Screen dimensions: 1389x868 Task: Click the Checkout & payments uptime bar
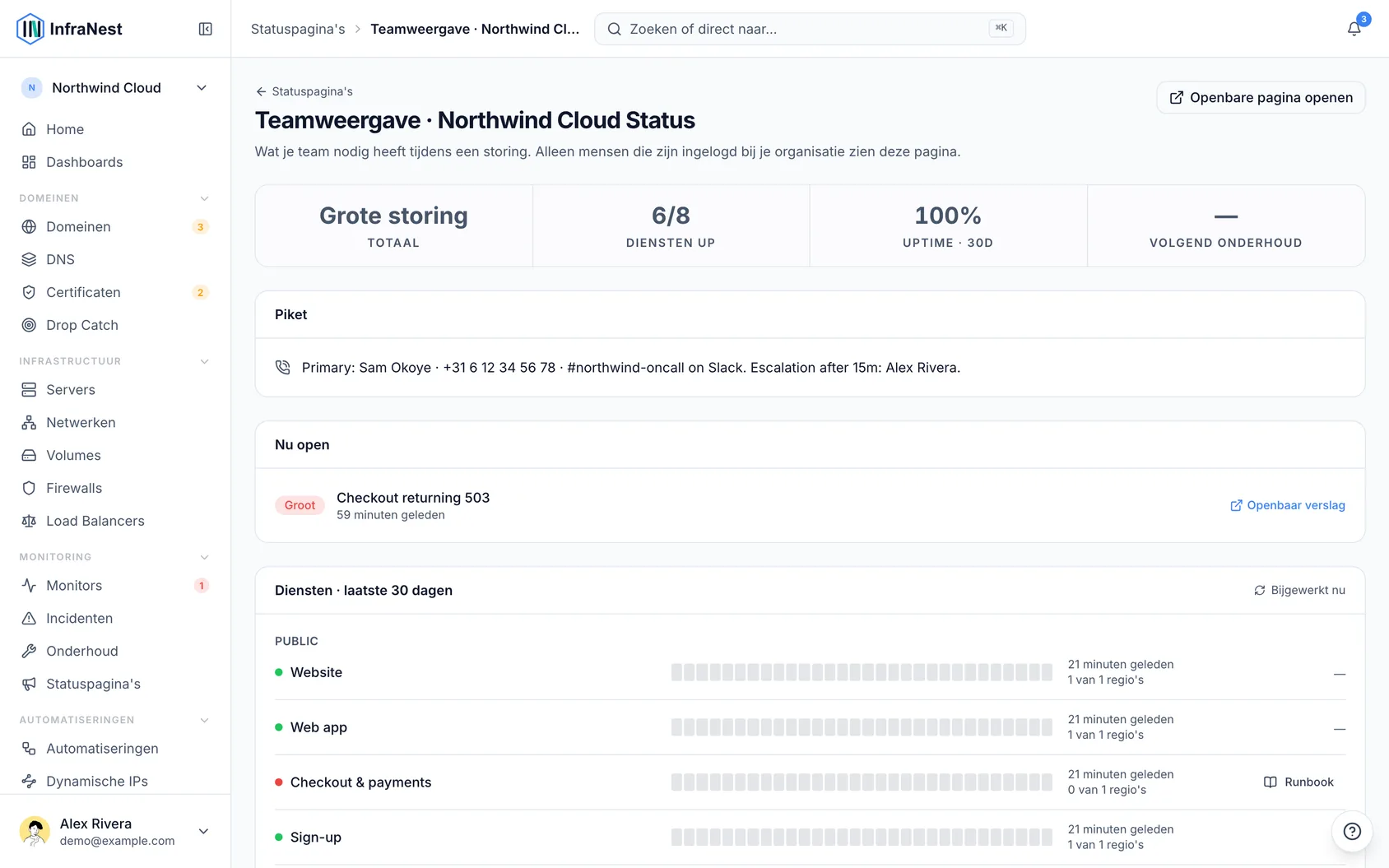[862, 782]
